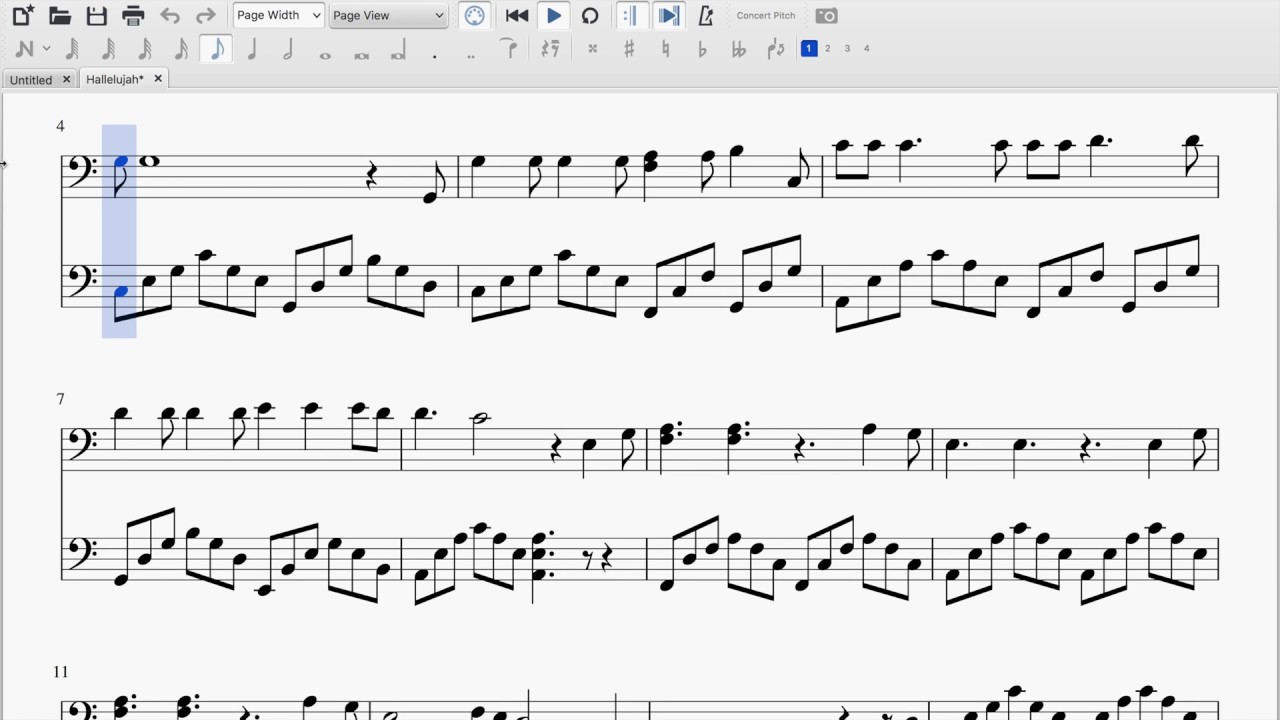Open a score file via the folder icon
The image size is (1280, 720).
(x=60, y=15)
